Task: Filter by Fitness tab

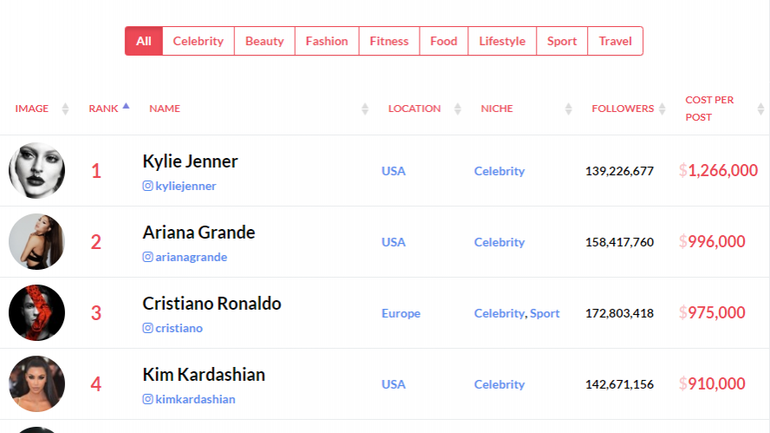Action: [389, 41]
